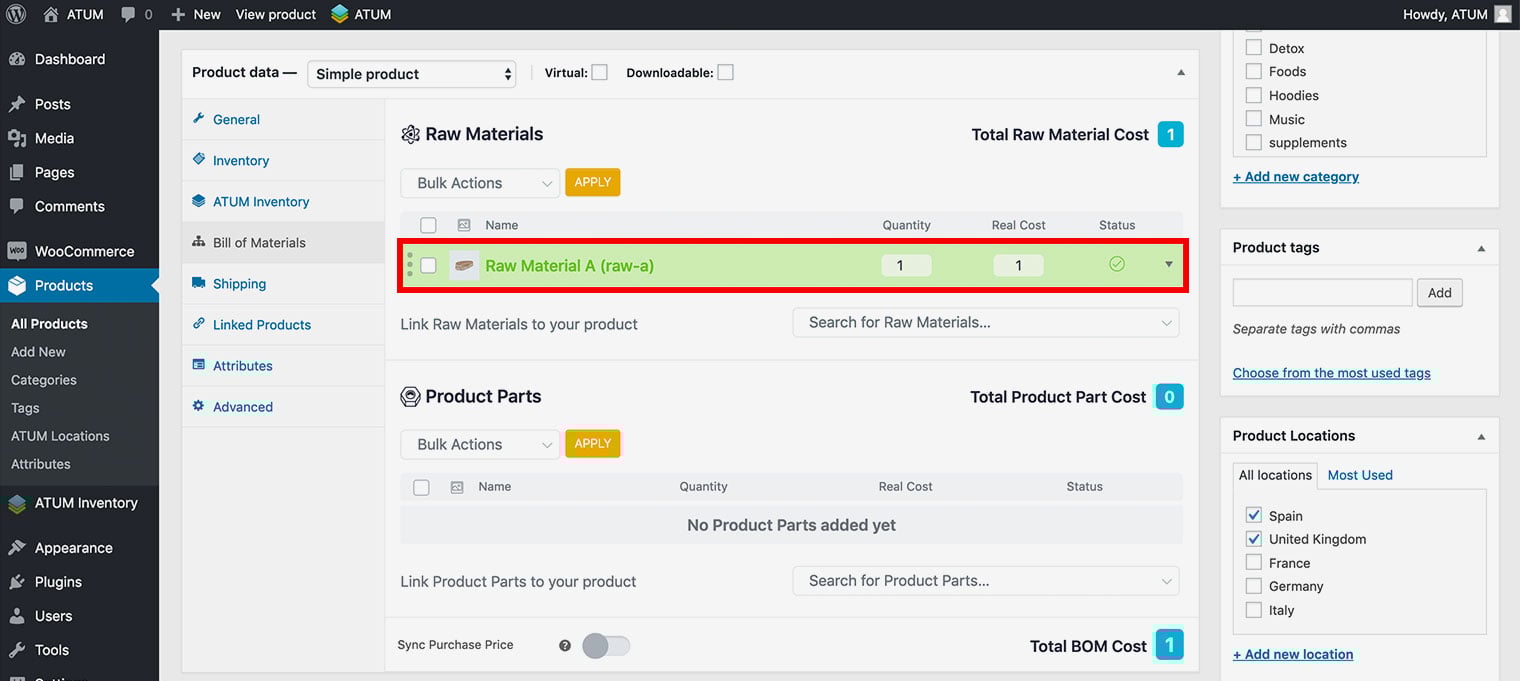Click Raw Material A status check icon
Screen dimensions: 1520x681
pyautogui.click(x=1117, y=264)
